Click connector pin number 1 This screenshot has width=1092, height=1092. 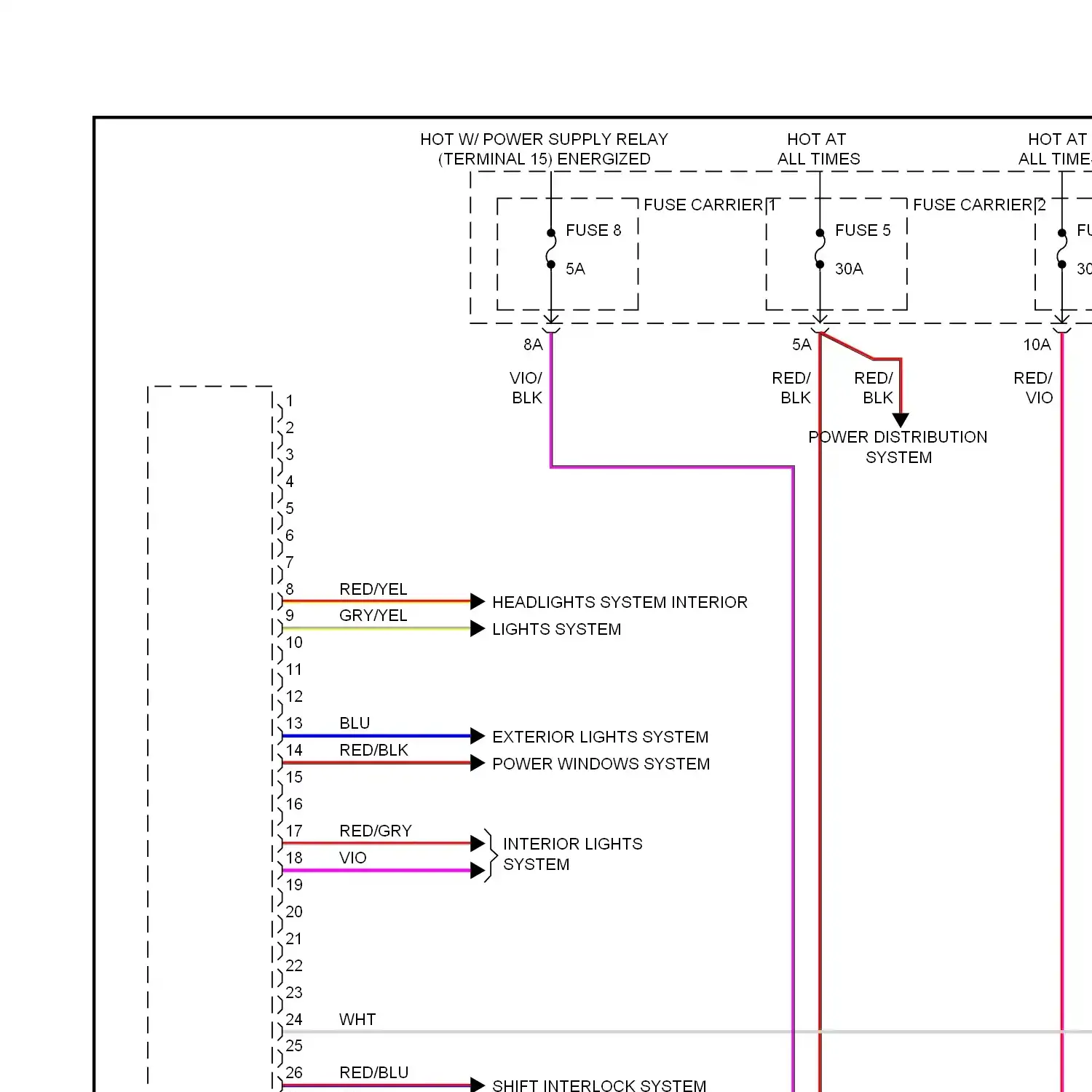(290, 400)
